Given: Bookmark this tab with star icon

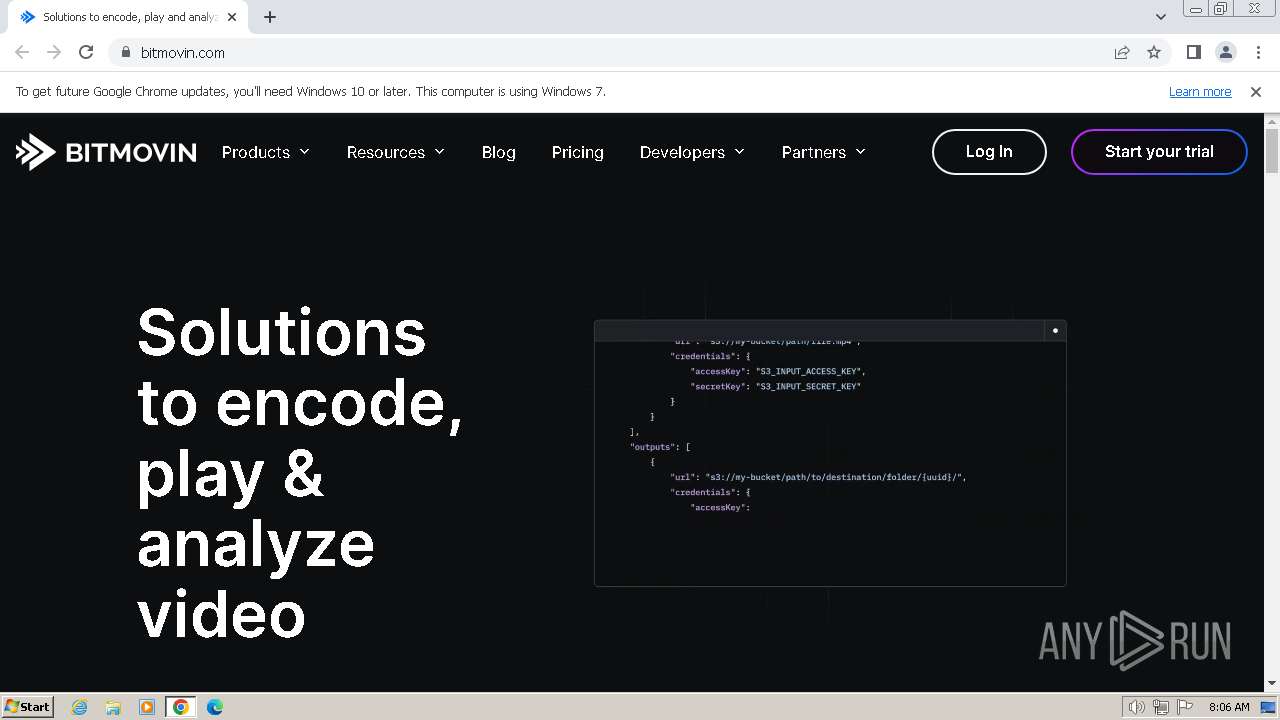Looking at the screenshot, I should (1154, 52).
